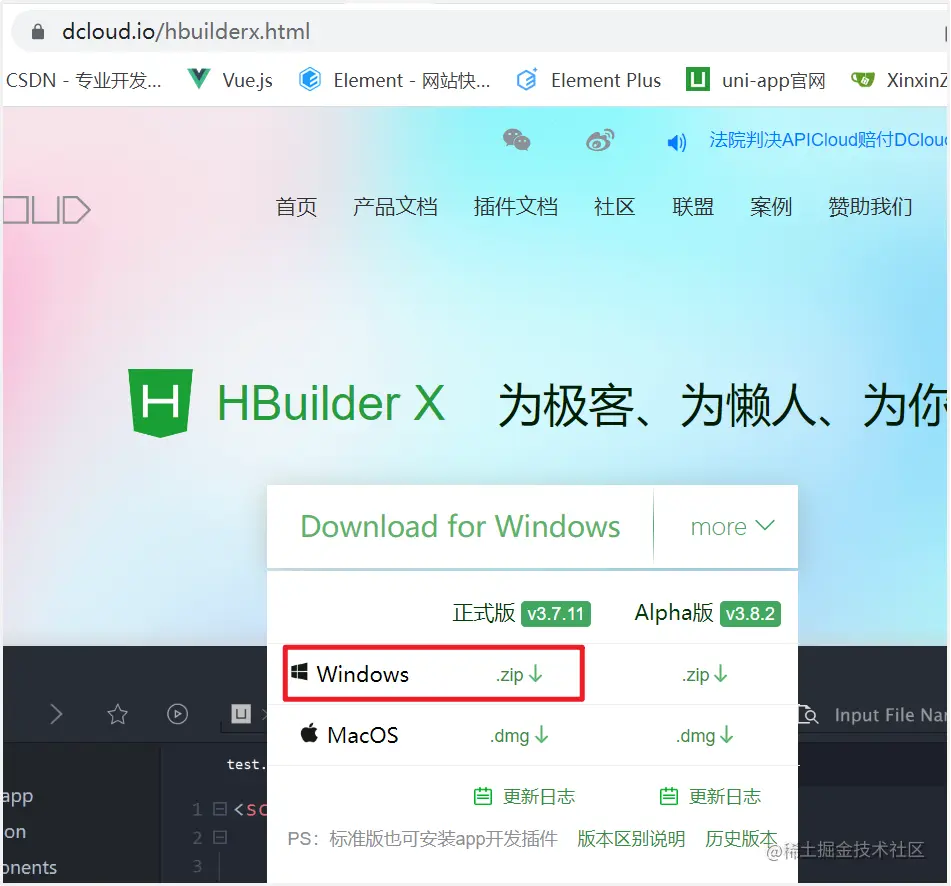Click the file search icon in editor
This screenshot has height=886, width=951.
click(x=808, y=714)
